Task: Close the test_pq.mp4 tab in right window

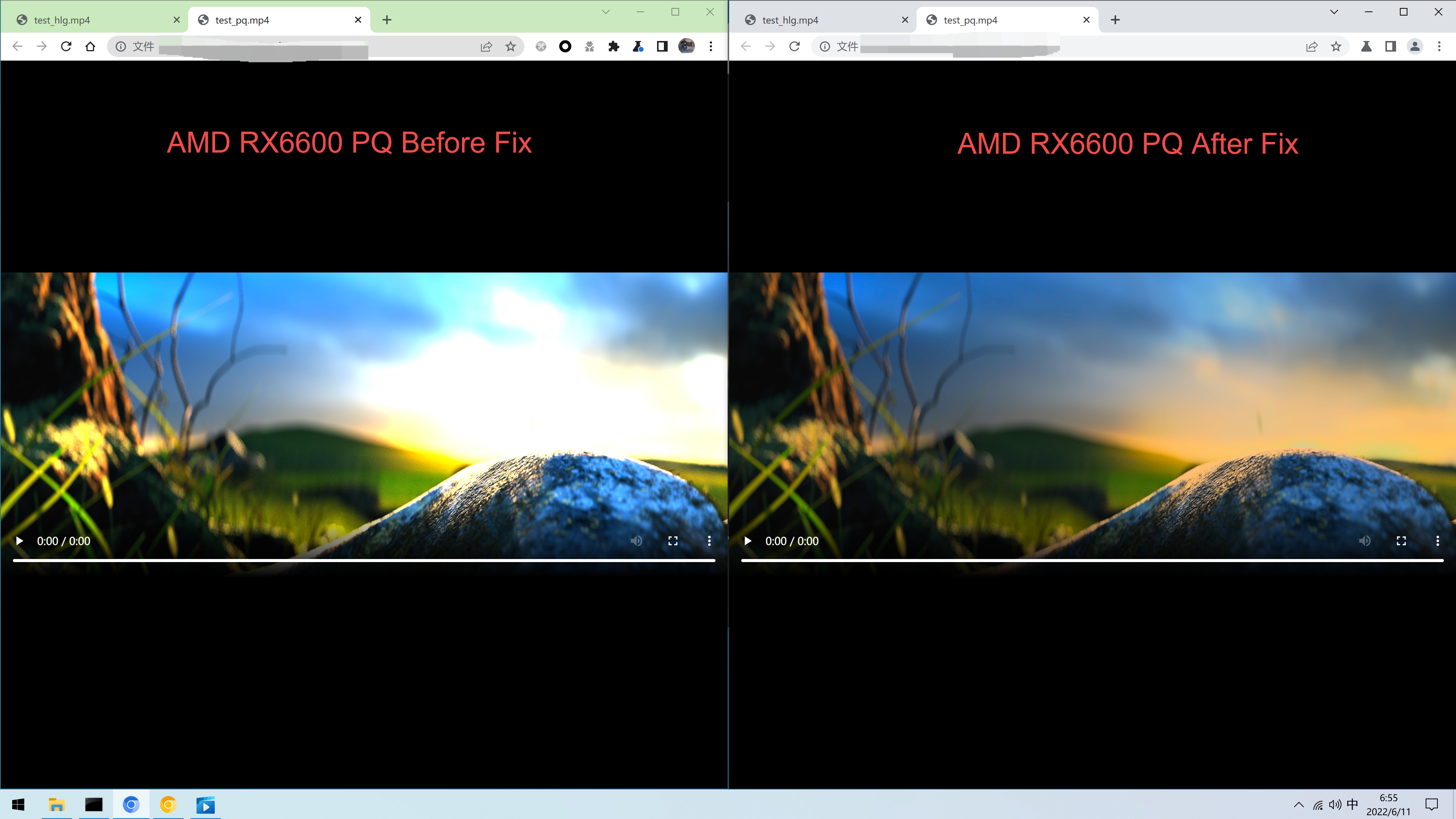Action: 1086,20
